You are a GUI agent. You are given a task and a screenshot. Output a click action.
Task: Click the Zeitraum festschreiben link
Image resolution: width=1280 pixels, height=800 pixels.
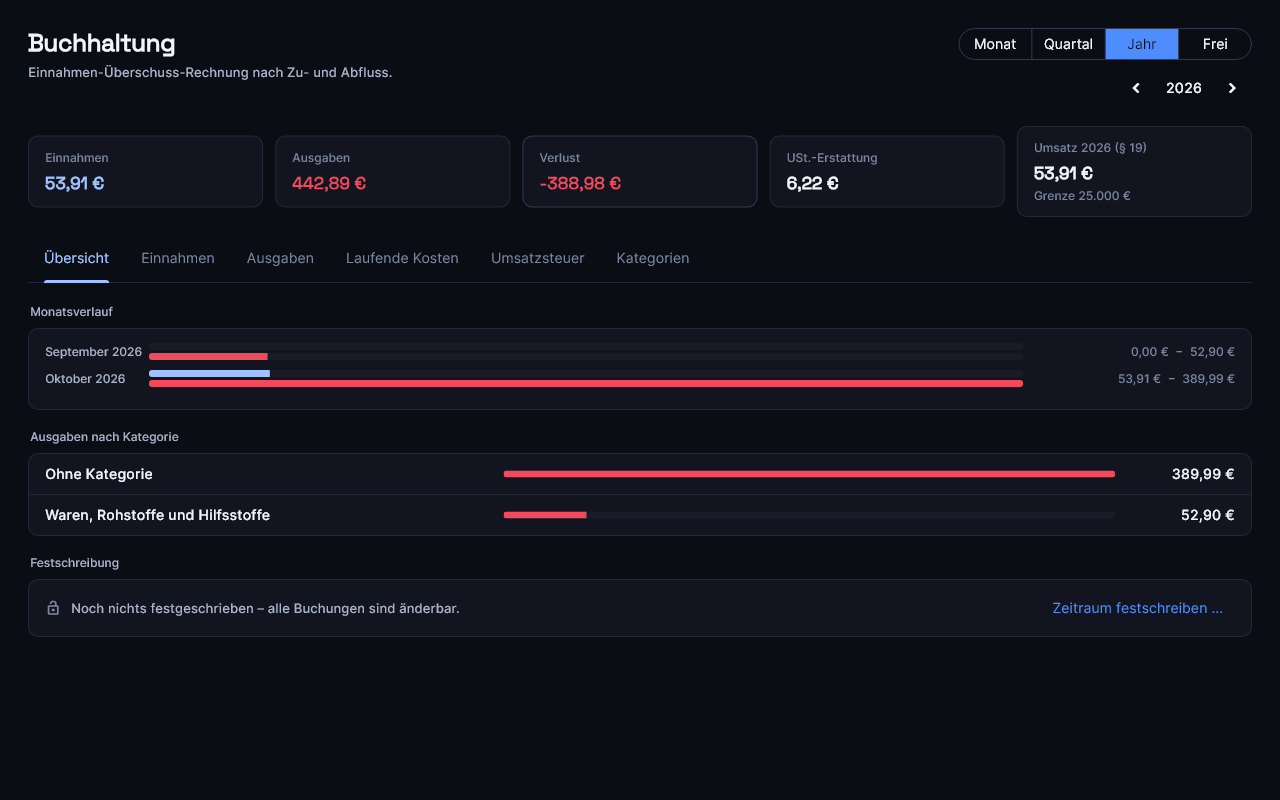pos(1137,608)
